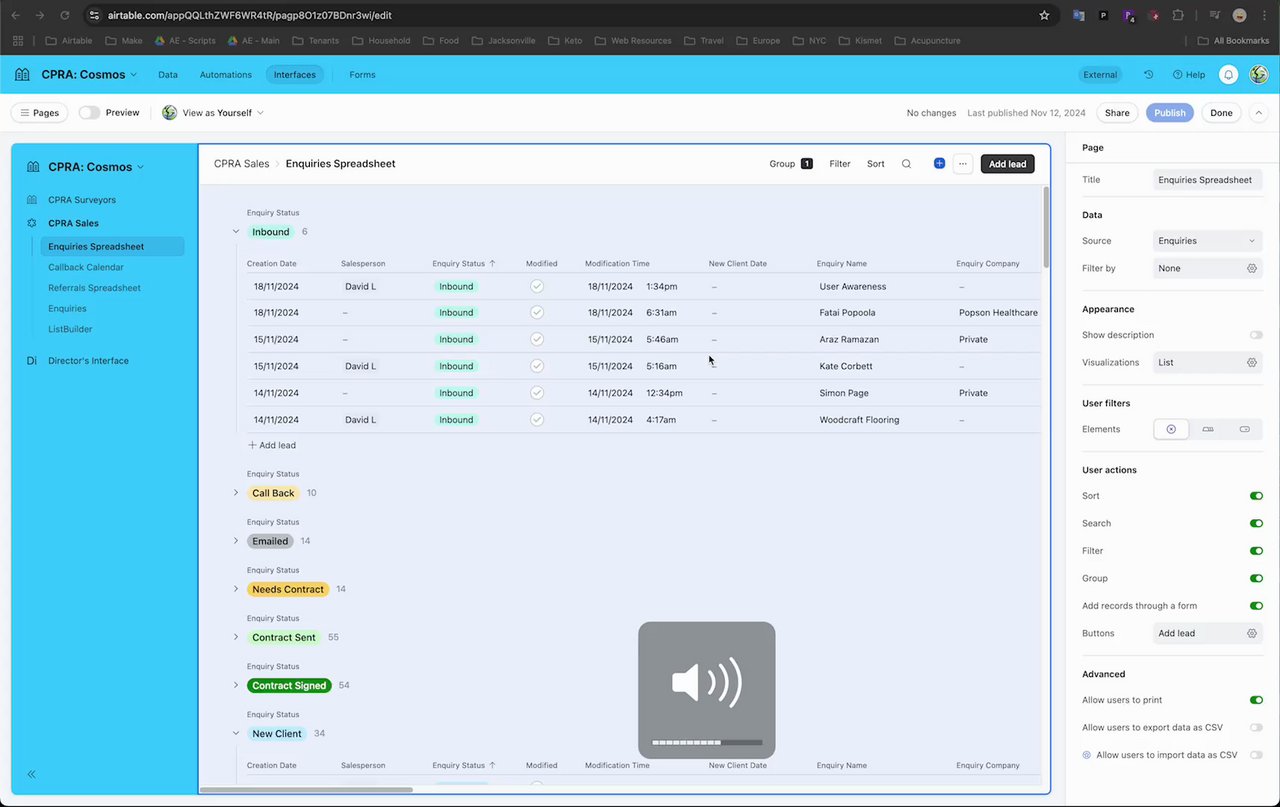Open the Referrals Spreadsheet page
The width and height of the screenshot is (1280, 807).
[x=94, y=288]
